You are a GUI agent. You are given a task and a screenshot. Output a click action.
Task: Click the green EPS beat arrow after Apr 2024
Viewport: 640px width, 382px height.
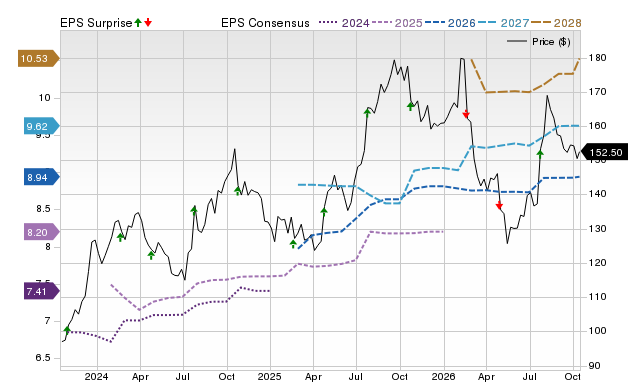tap(151, 255)
